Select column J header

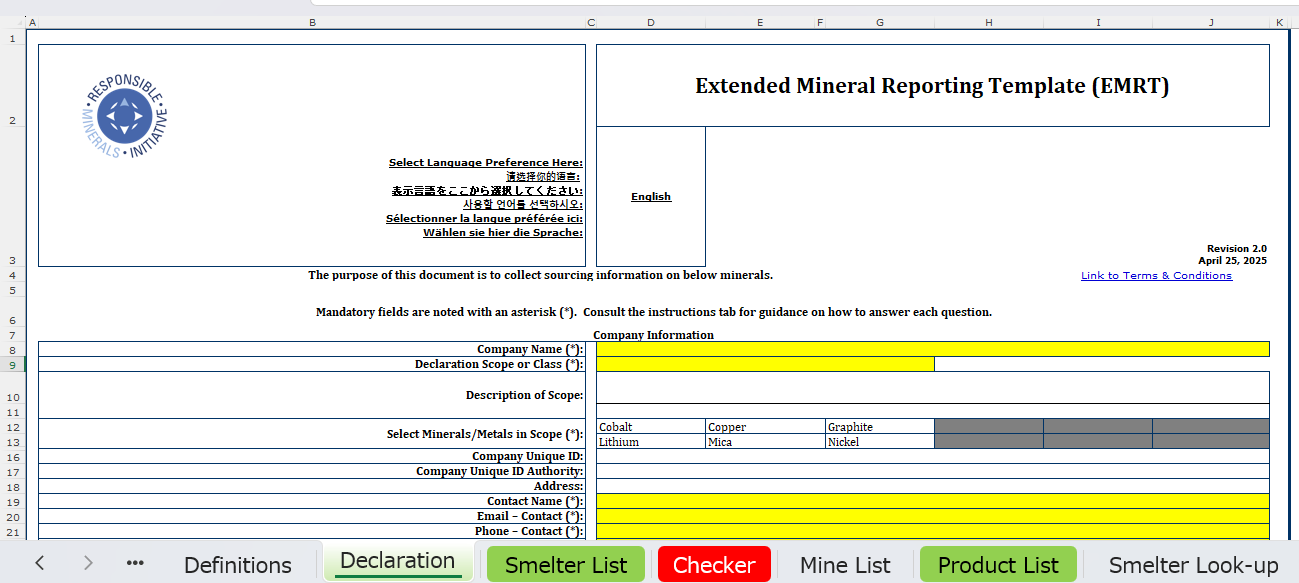coord(1211,22)
